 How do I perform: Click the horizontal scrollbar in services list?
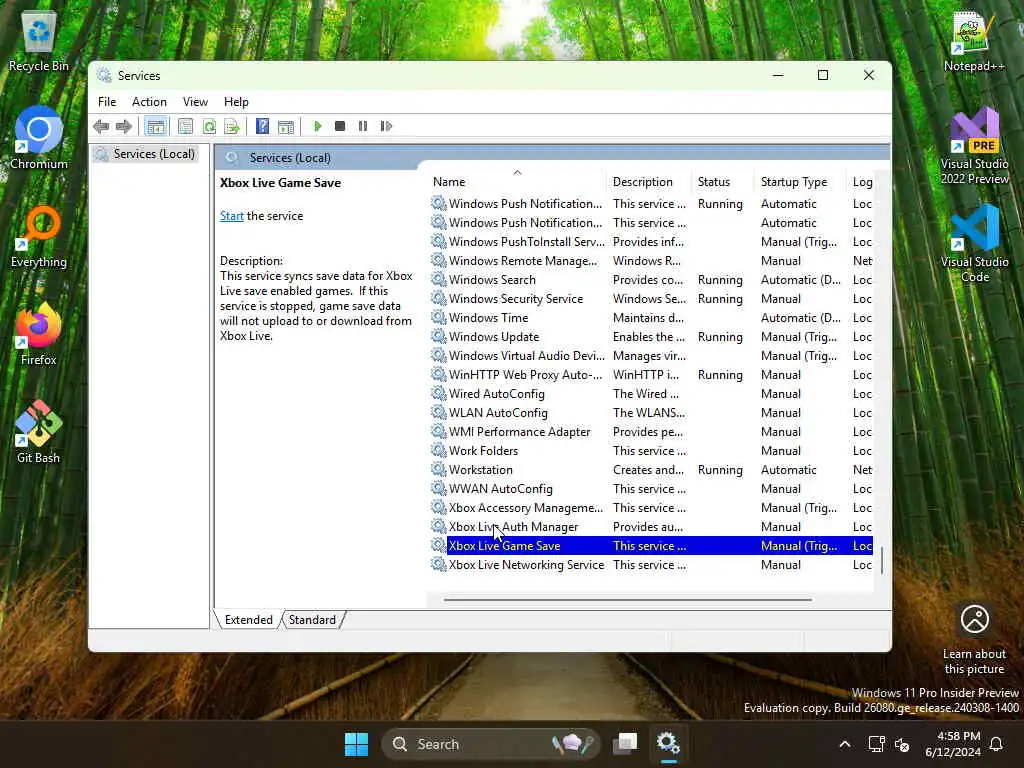[628, 600]
